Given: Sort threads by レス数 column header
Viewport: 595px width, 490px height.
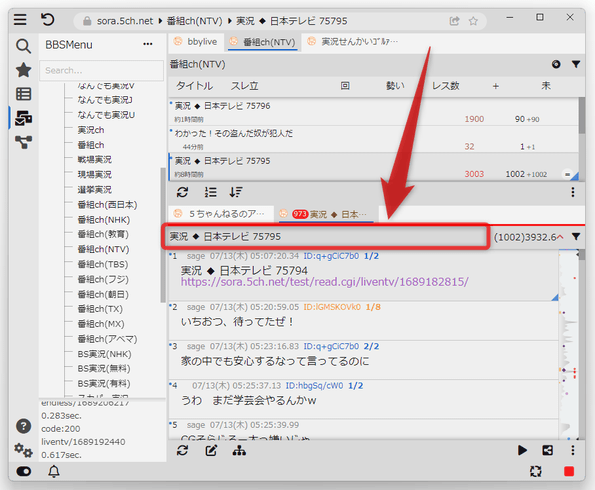Looking at the screenshot, I should click(x=445, y=86).
